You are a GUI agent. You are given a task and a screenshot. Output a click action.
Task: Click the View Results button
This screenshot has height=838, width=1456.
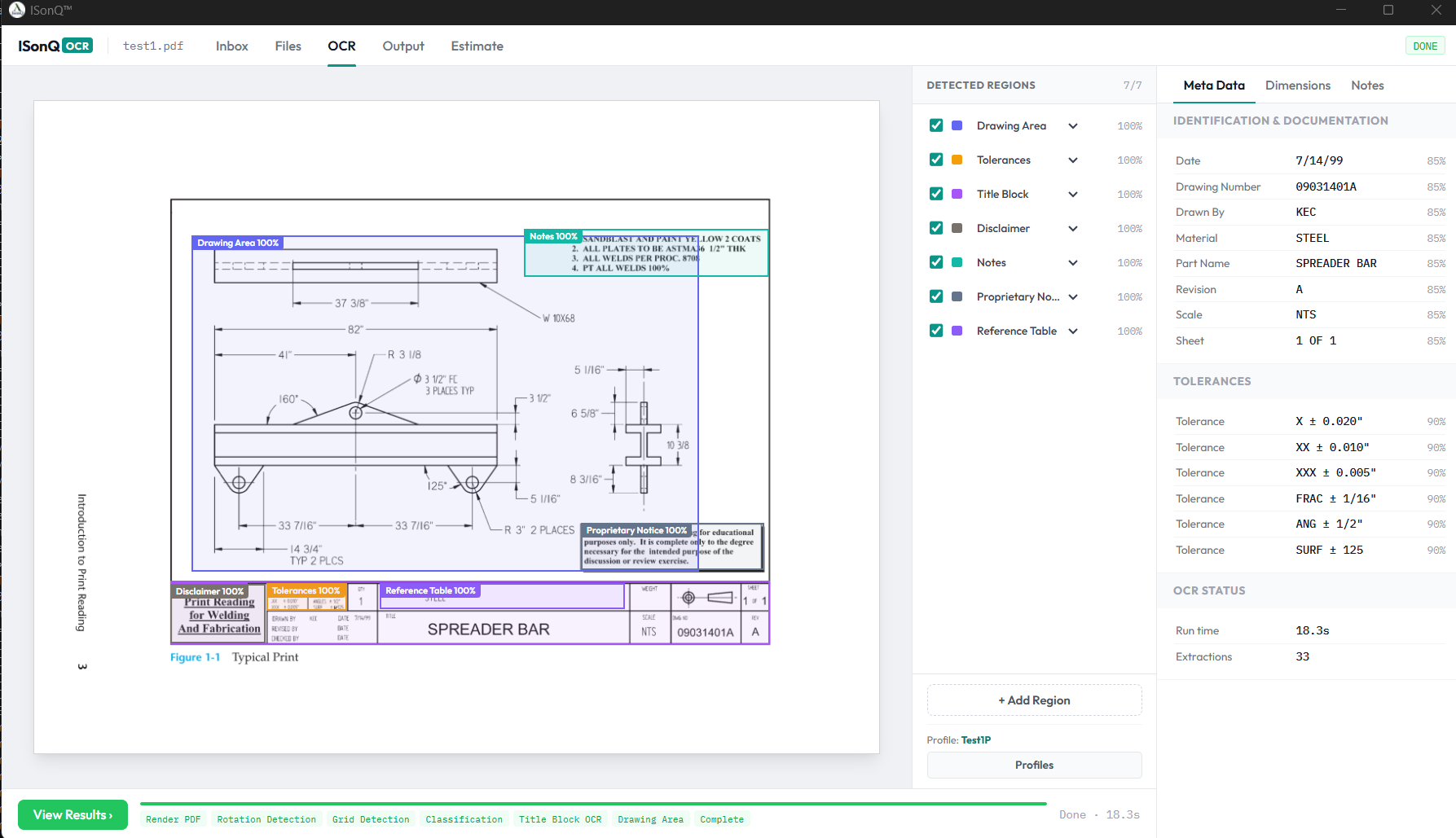tap(73, 814)
